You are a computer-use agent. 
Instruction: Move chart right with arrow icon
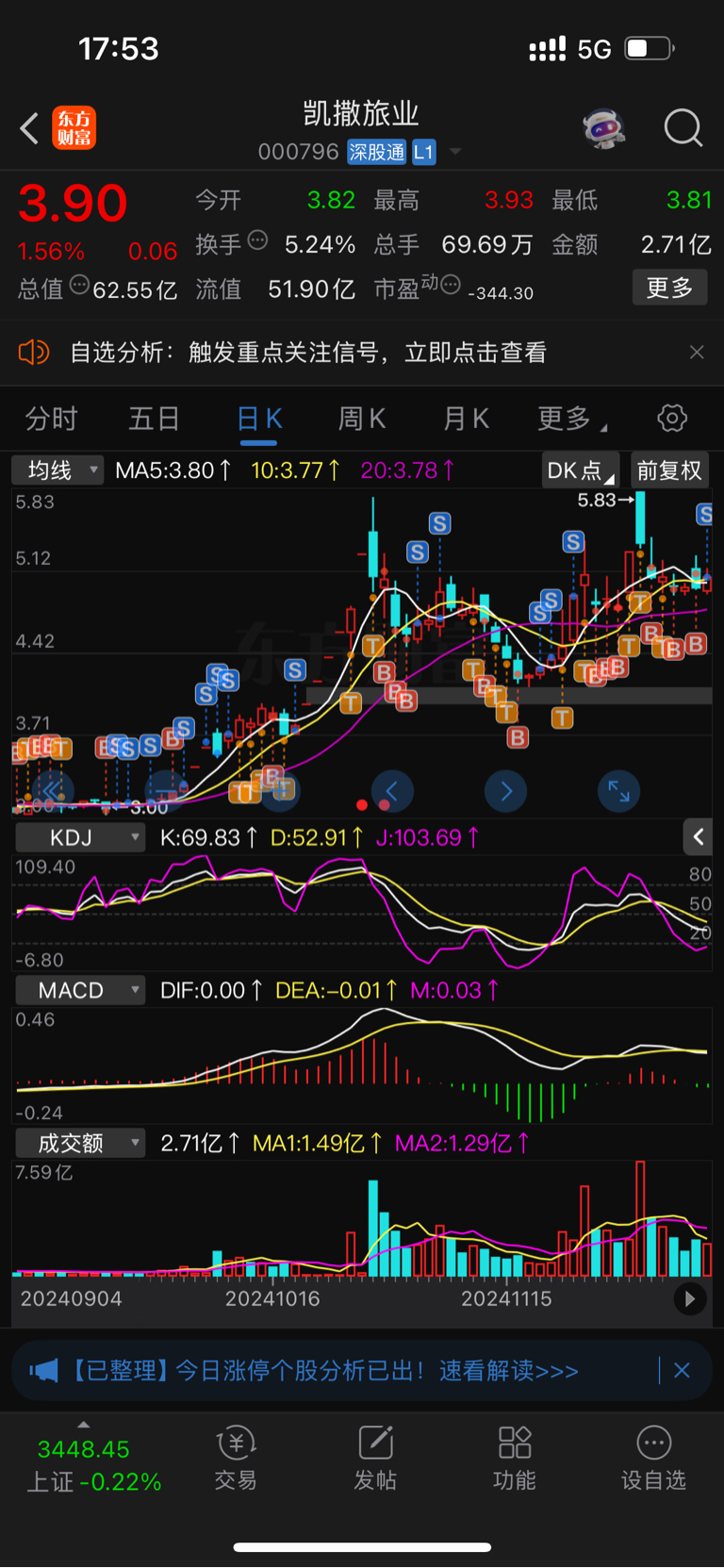coord(506,791)
